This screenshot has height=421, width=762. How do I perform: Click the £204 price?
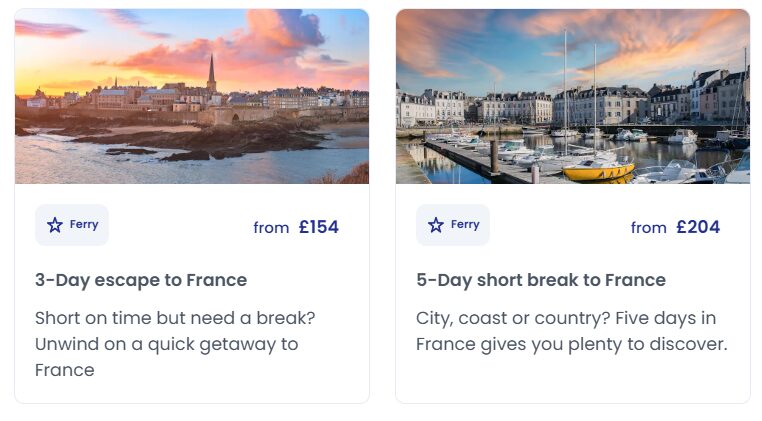[698, 227]
